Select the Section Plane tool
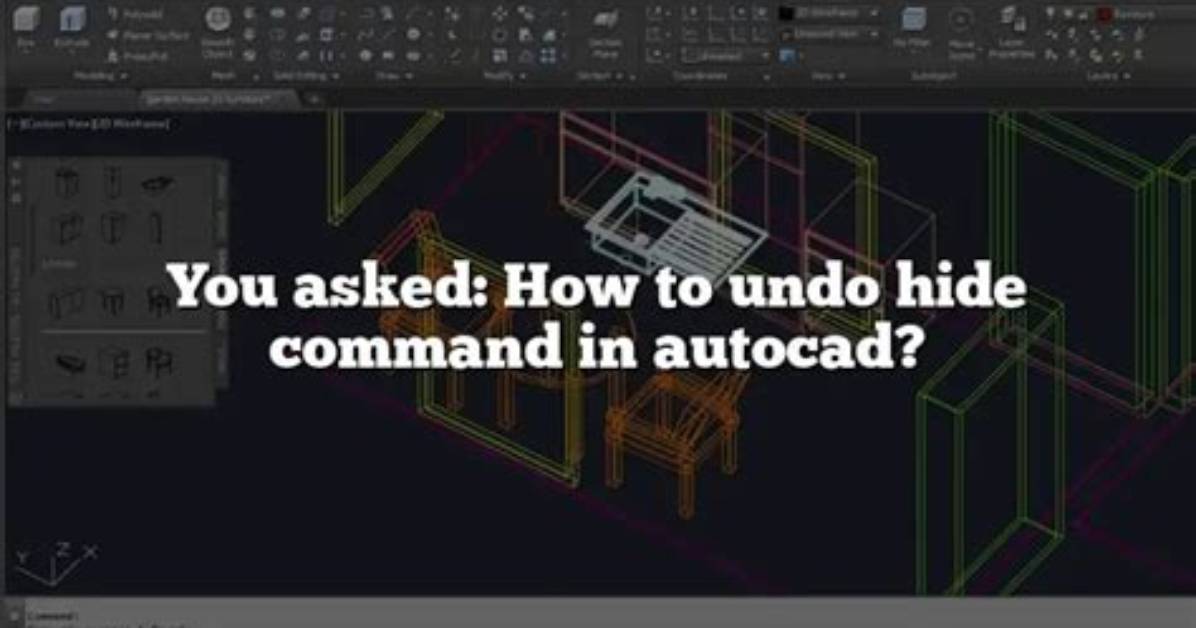This screenshot has height=628, width=1196. coord(606,31)
